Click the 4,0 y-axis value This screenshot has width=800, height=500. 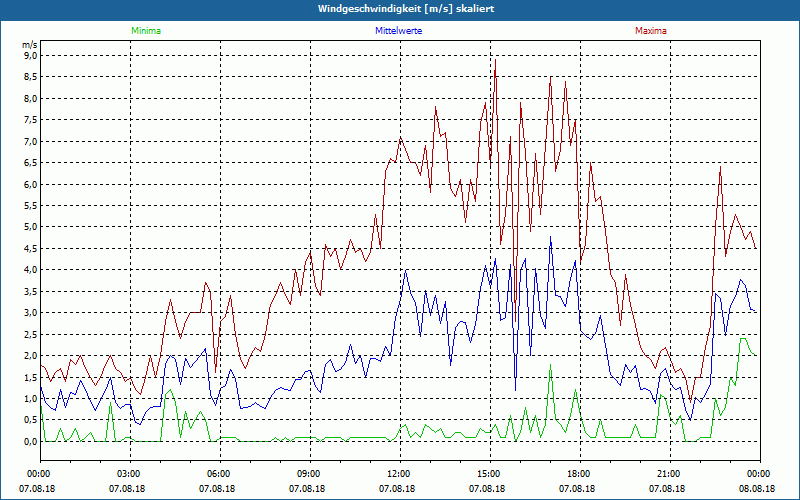pyautogui.click(x=30, y=270)
